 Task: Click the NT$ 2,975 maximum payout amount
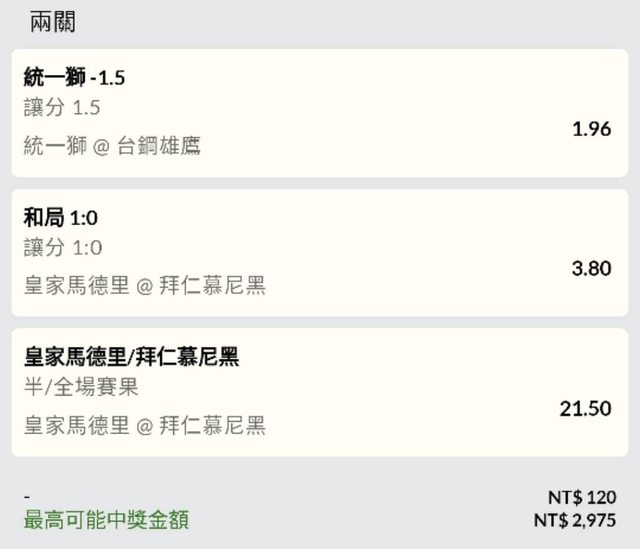click(x=575, y=520)
